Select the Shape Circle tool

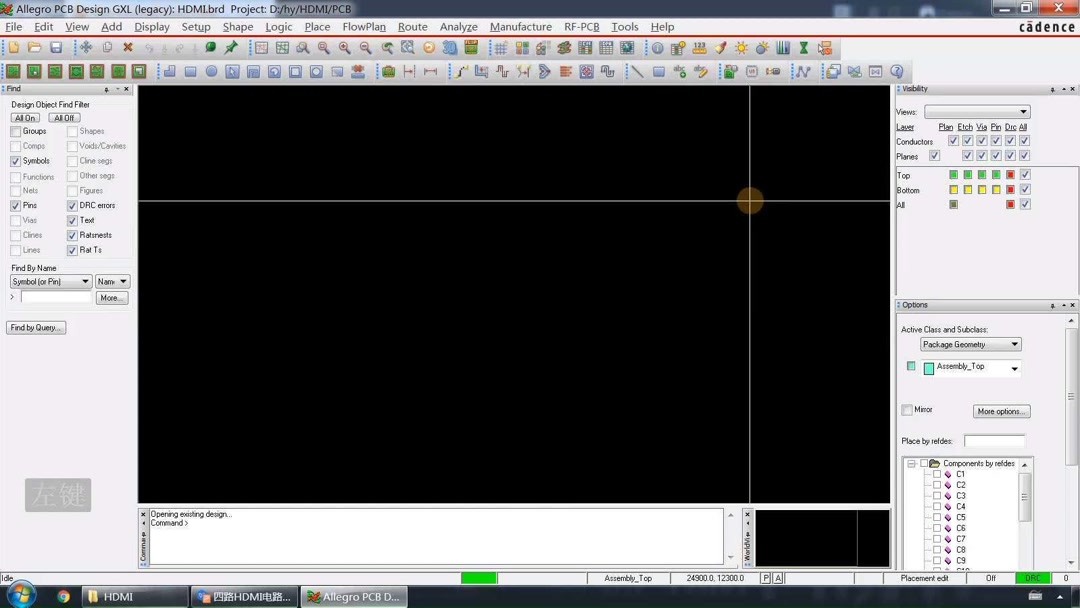click(212, 71)
